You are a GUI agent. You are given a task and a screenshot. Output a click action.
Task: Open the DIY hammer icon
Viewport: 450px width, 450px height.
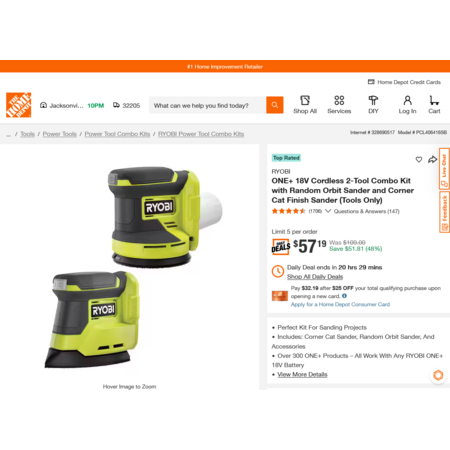pyautogui.click(x=373, y=100)
